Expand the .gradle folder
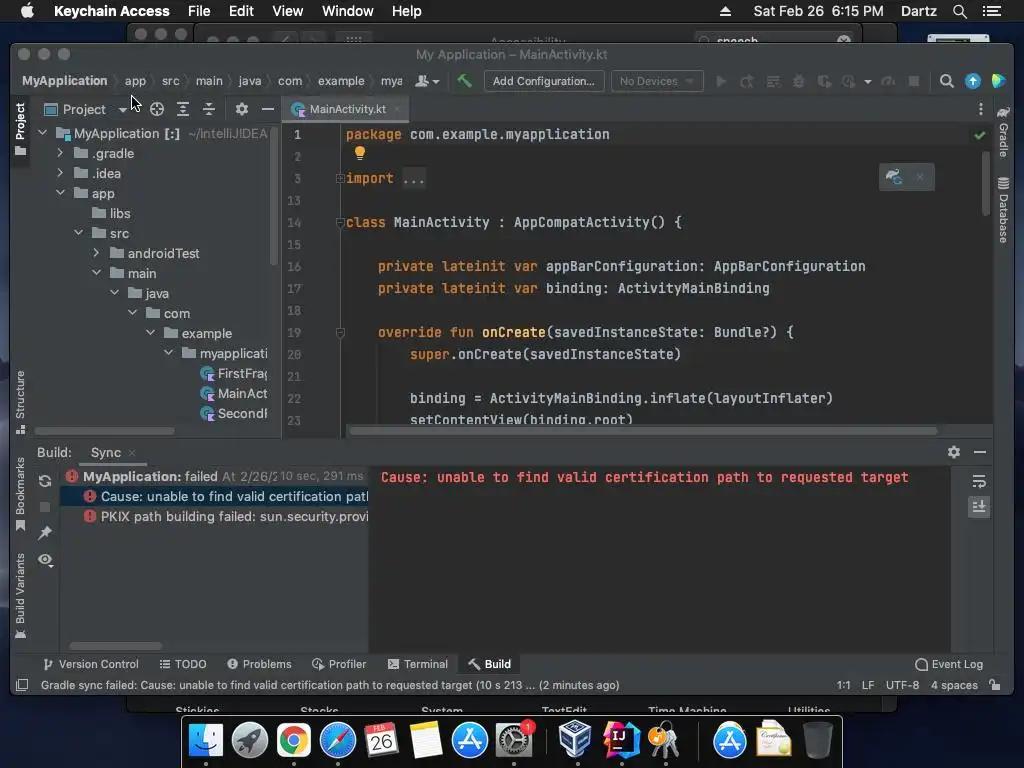This screenshot has width=1024, height=768. point(60,153)
